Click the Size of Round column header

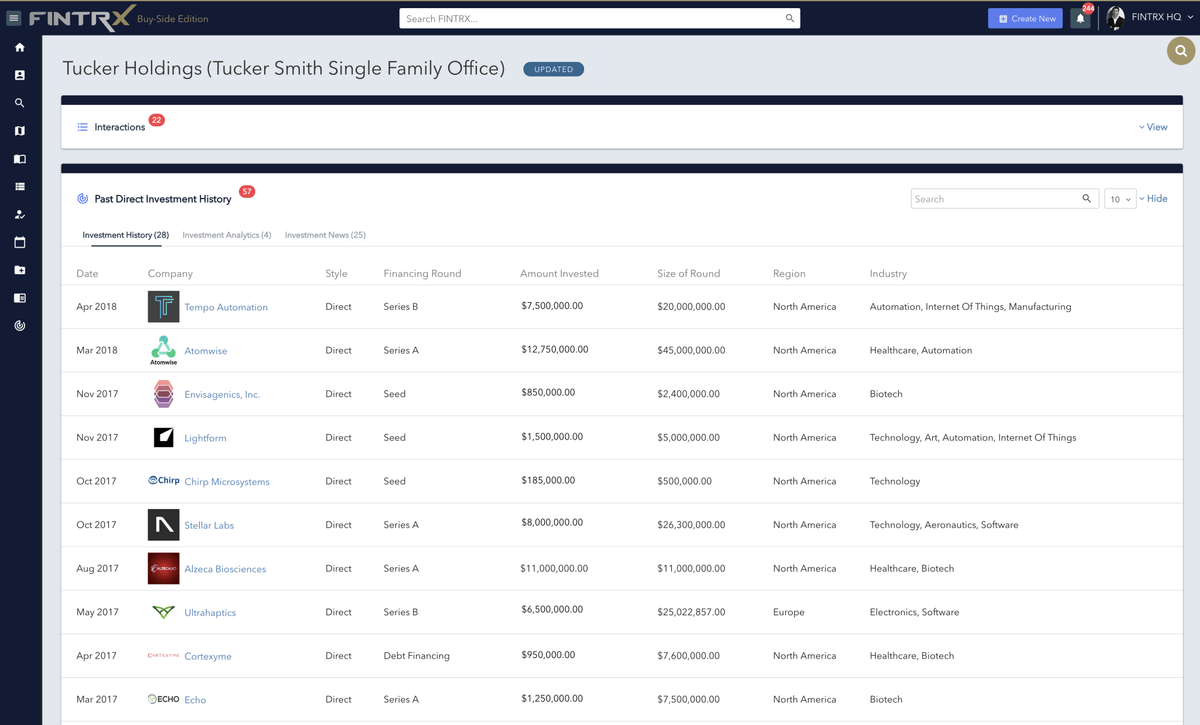(688, 273)
